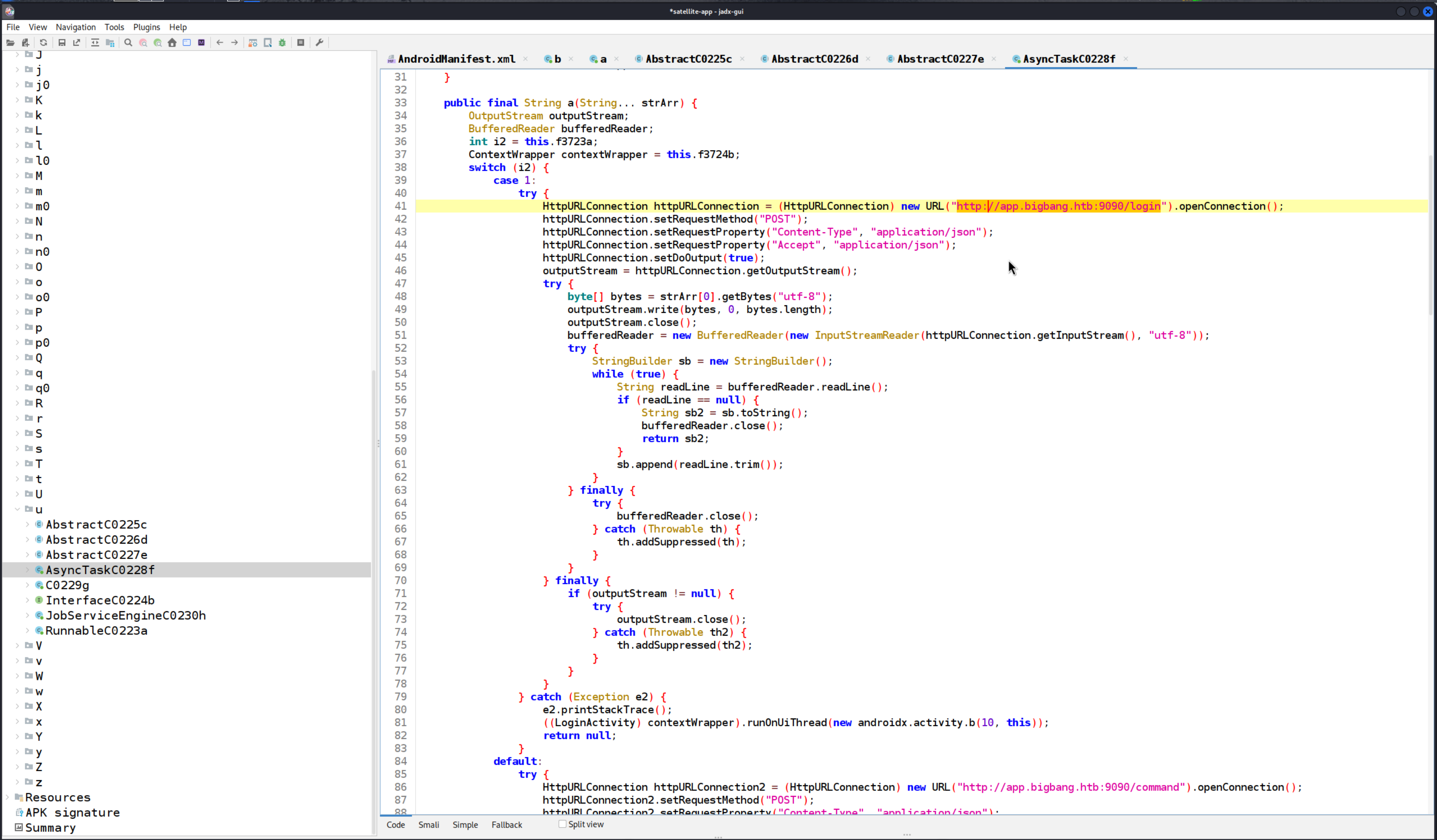Open the Navigation menu

coord(75,27)
